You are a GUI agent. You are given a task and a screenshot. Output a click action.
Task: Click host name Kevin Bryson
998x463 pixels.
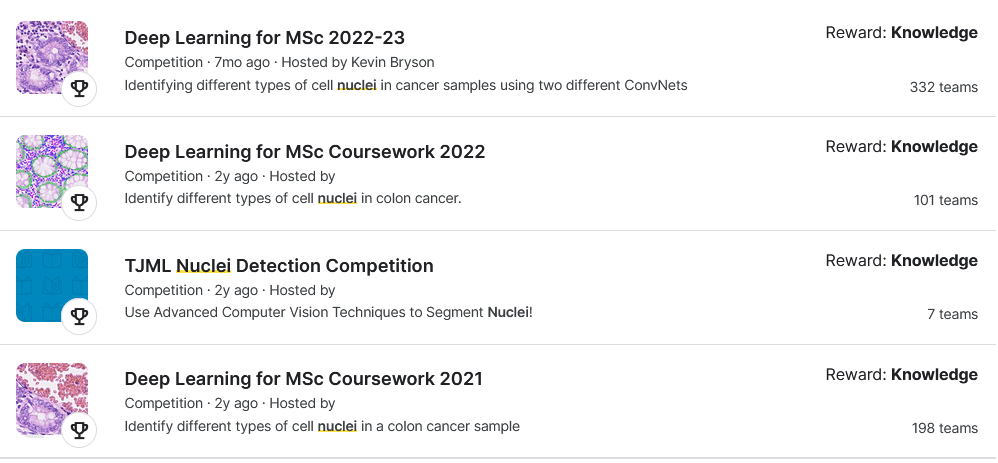tap(393, 62)
